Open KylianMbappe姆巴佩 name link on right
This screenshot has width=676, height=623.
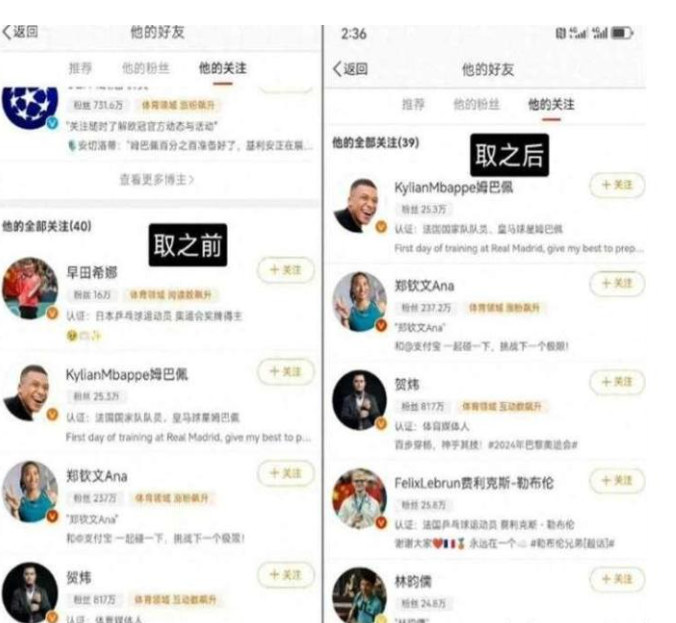click(x=454, y=188)
